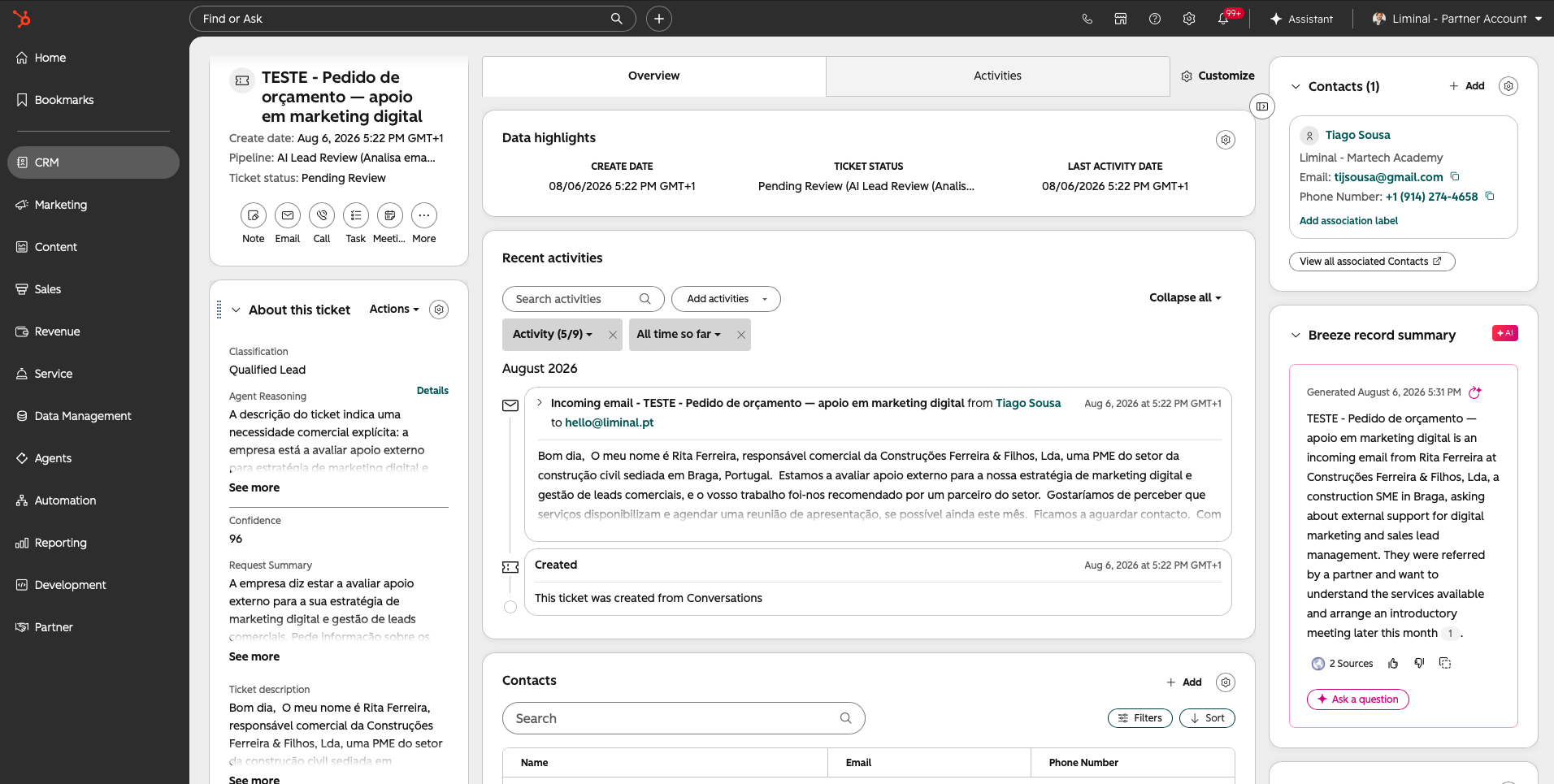
Task: Open the Agent Reasoning Details link
Action: pos(432,391)
